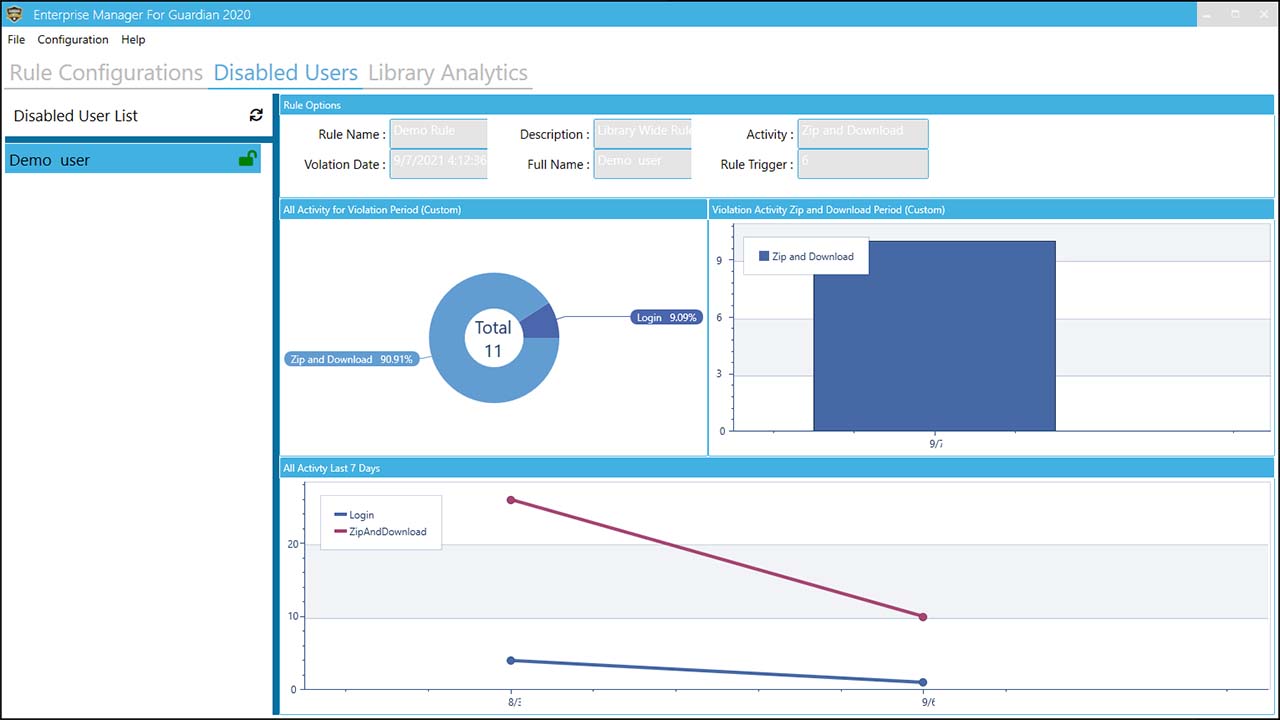Screen dimensions: 1280x720
Task: Click the All Activty Last 7 Days header
Action: coord(777,468)
